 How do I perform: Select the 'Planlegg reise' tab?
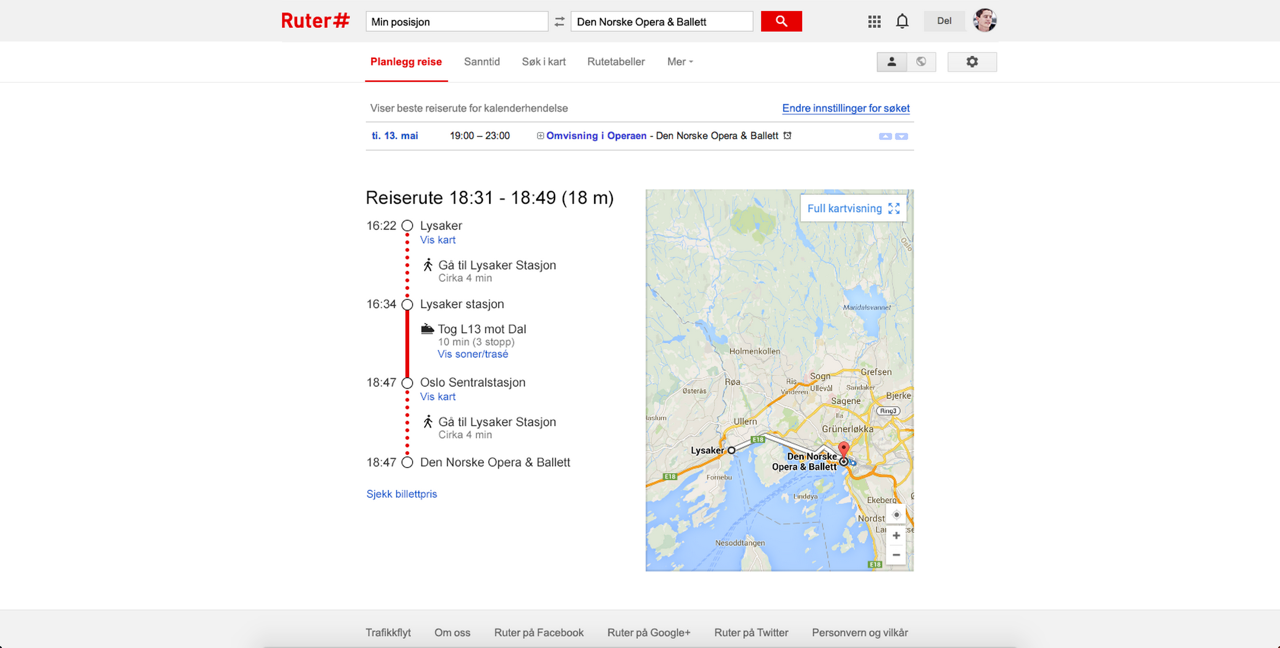tap(406, 62)
